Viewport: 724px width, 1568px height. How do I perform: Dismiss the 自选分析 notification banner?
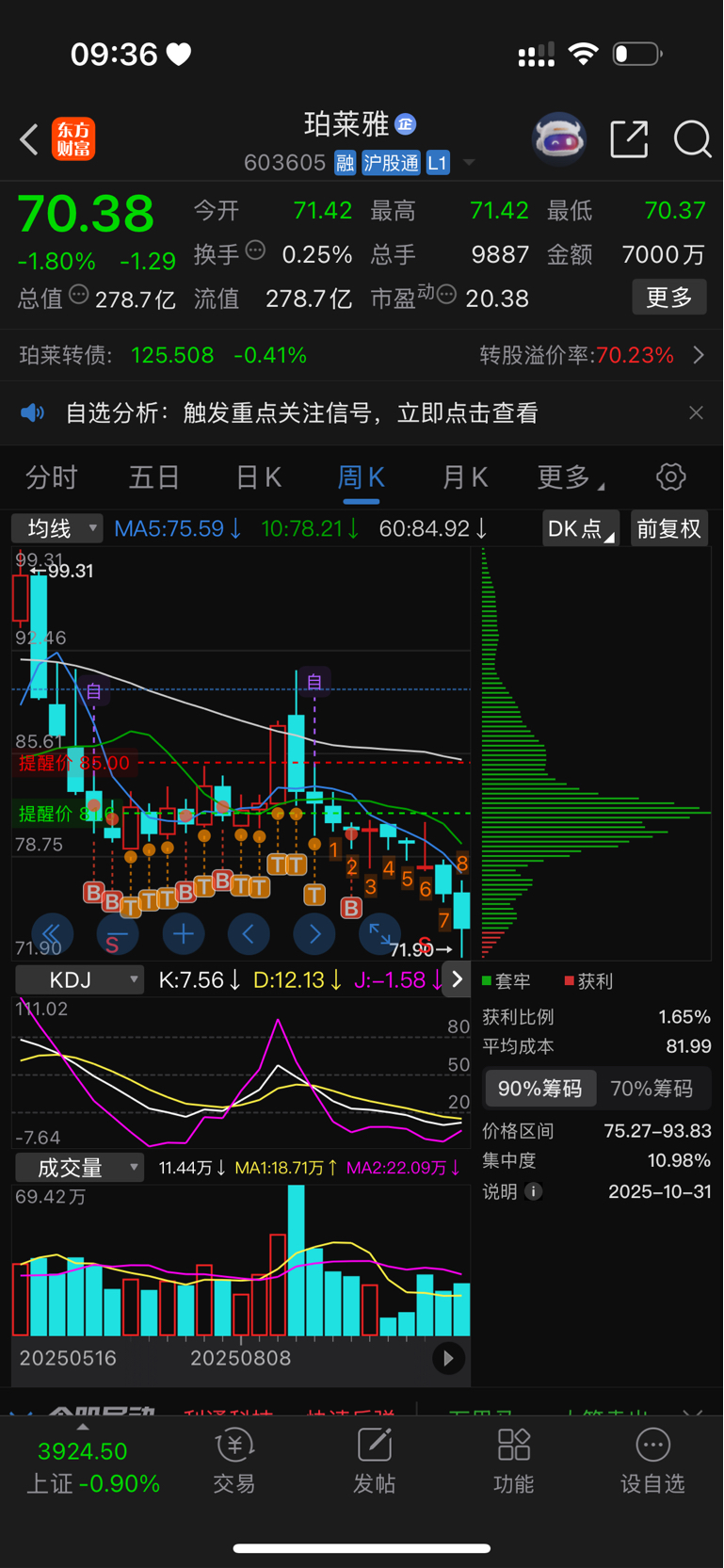tap(696, 412)
